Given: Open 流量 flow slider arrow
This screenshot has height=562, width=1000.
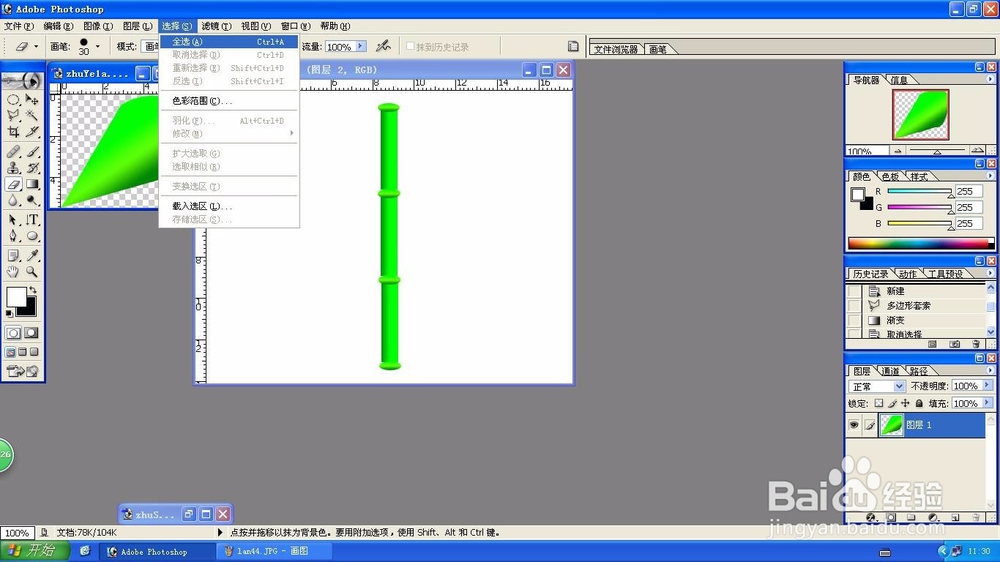Looking at the screenshot, I should [361, 47].
